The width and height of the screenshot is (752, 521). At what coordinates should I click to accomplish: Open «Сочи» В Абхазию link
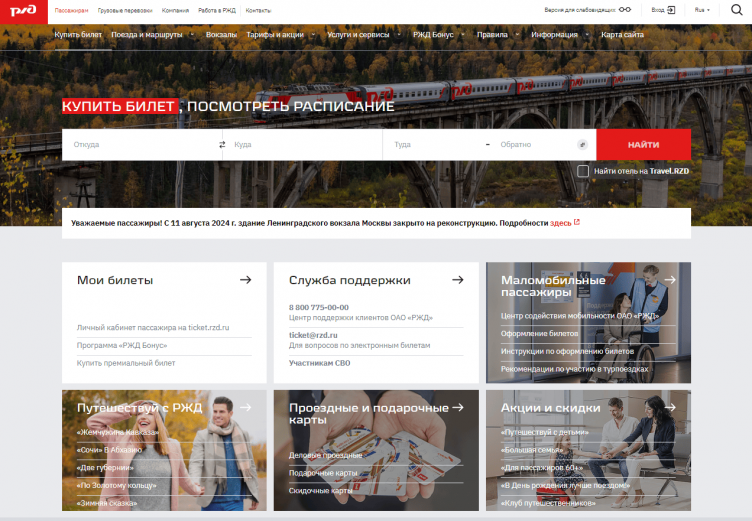(109, 450)
